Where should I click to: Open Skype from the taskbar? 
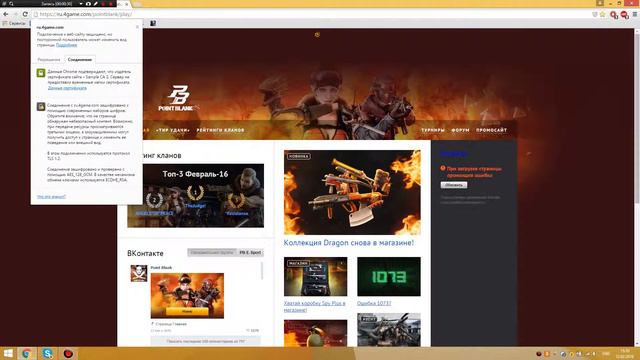click(x=47, y=353)
